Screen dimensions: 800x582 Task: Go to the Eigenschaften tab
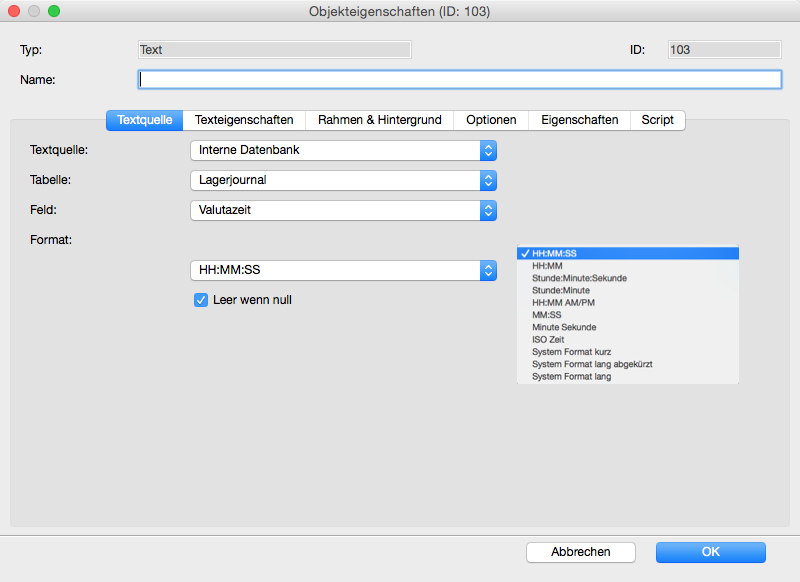tap(579, 120)
